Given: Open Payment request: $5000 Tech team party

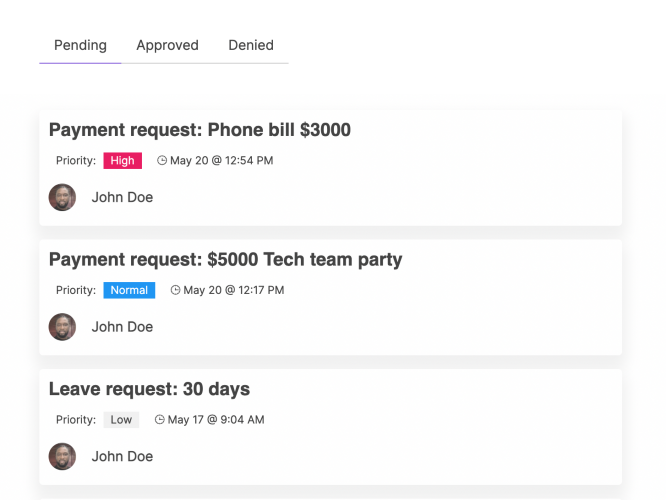Looking at the screenshot, I should click(226, 260).
